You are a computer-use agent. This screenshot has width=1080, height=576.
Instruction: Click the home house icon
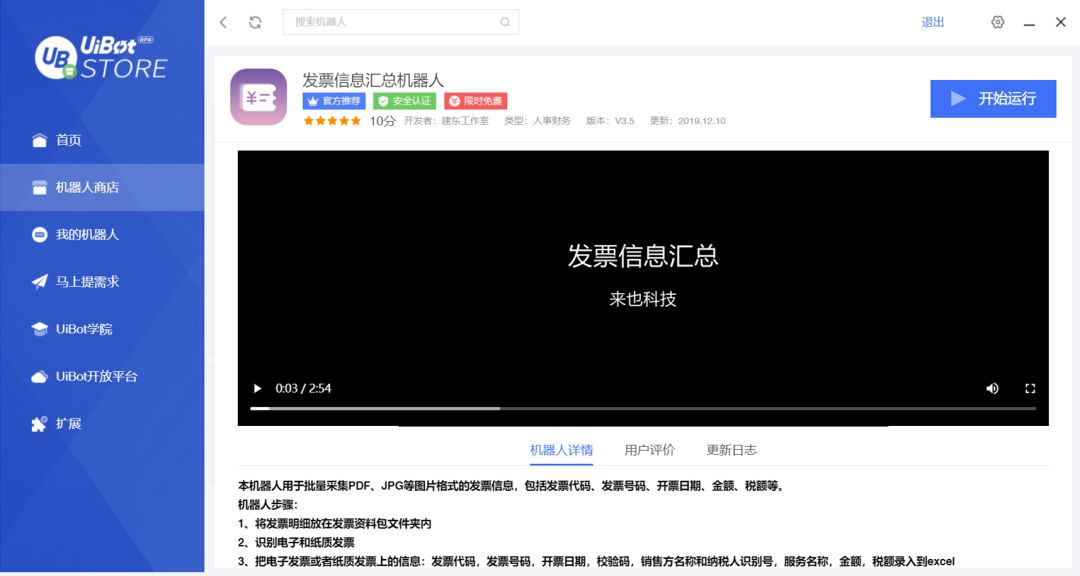[x=39, y=141]
